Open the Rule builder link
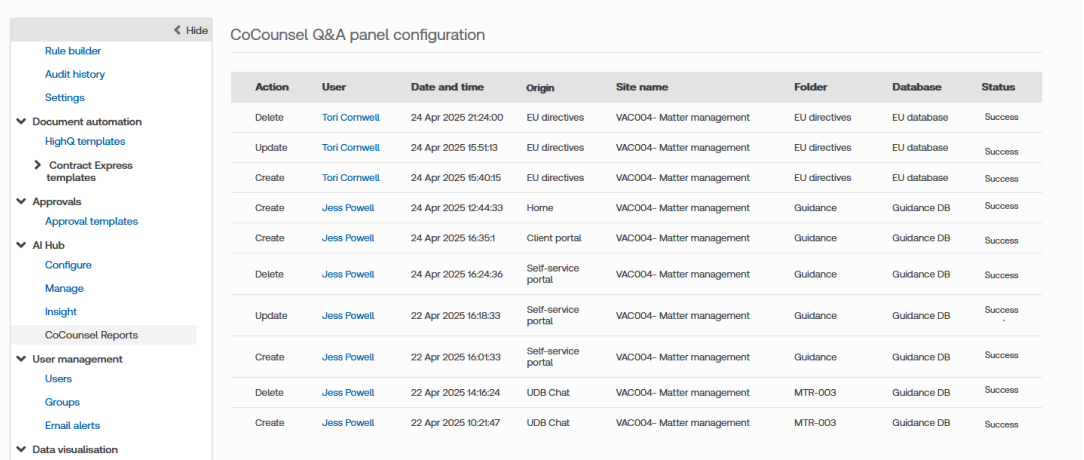This screenshot has width=1084, height=460. click(73, 51)
